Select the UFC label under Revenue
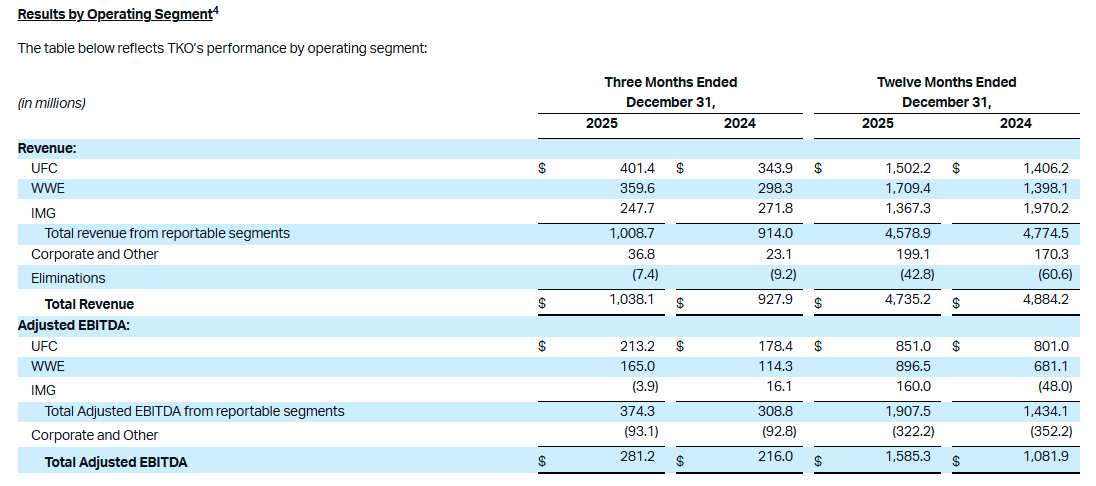The image size is (1096, 486). point(44,169)
